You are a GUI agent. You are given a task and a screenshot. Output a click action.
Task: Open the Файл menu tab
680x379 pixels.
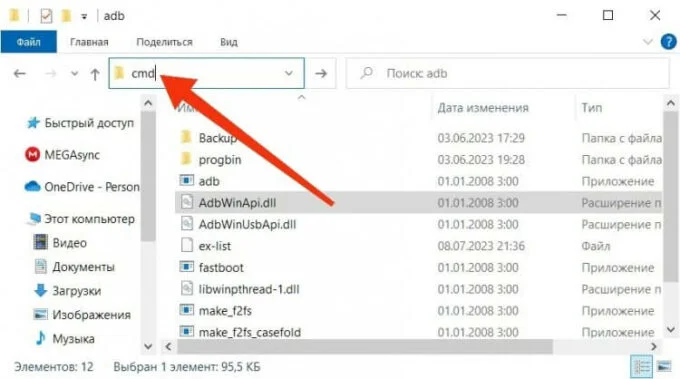(x=29, y=42)
